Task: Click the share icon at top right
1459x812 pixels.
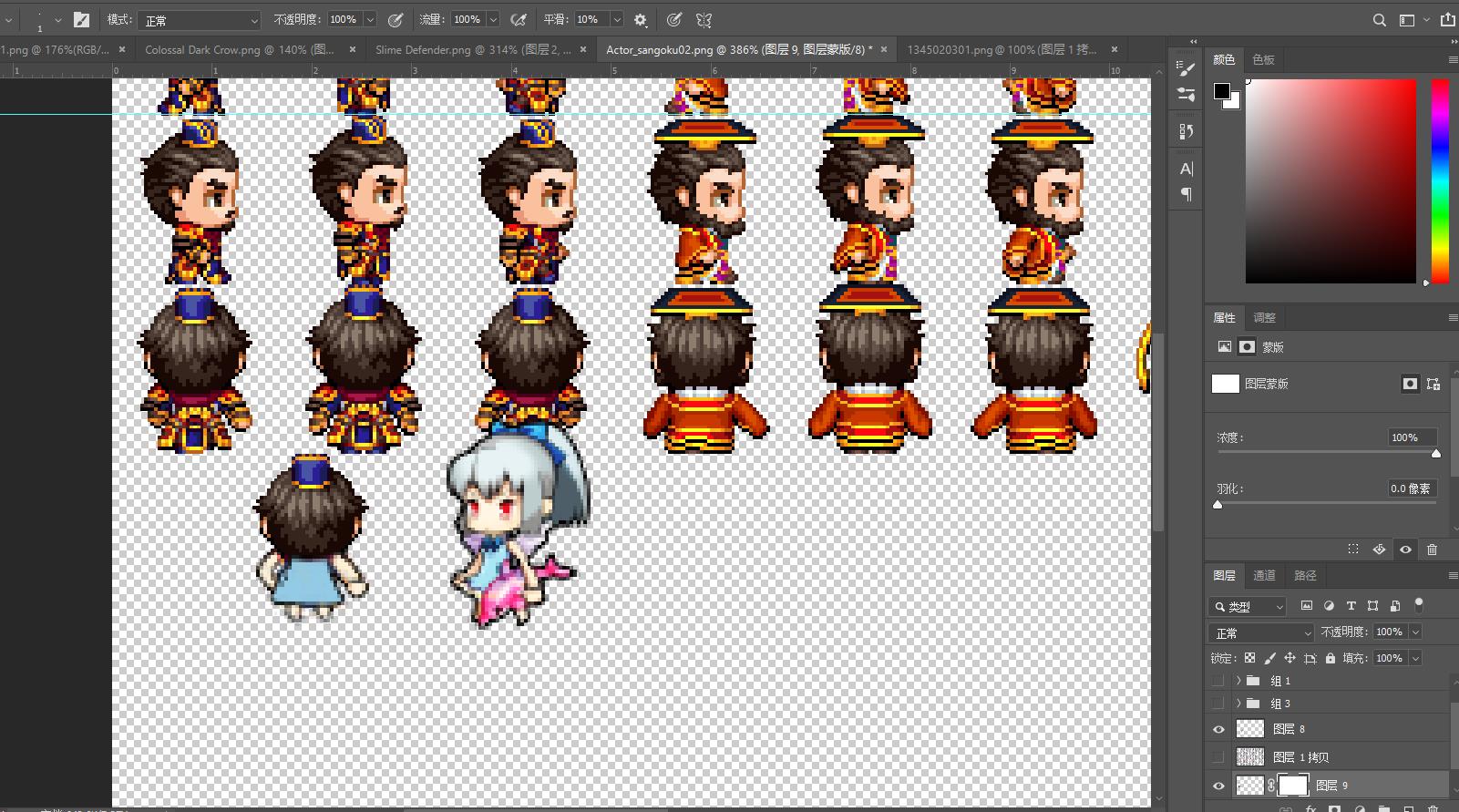Action: [1447, 19]
